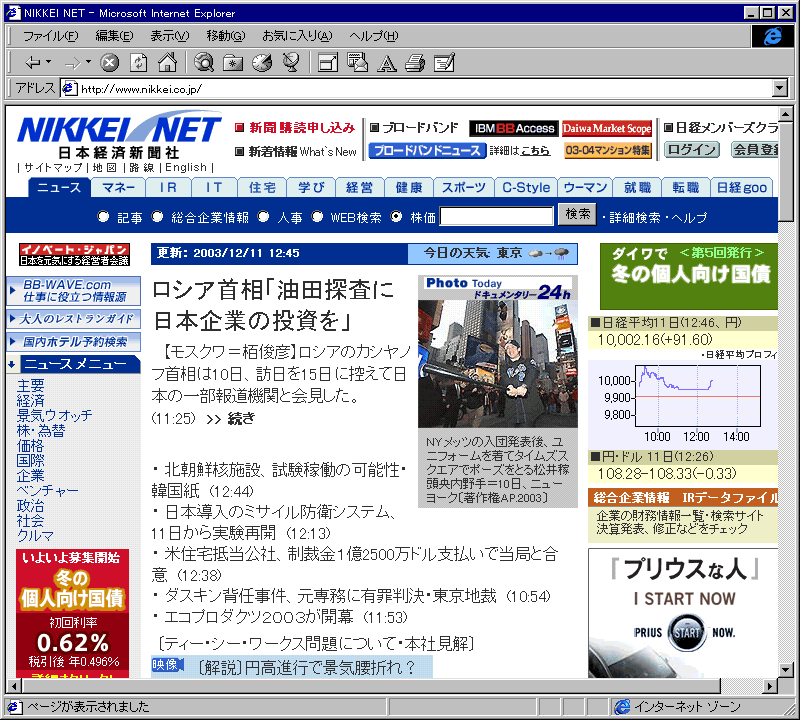Go to the home page via Home icon
The image size is (800, 720).
click(x=167, y=62)
